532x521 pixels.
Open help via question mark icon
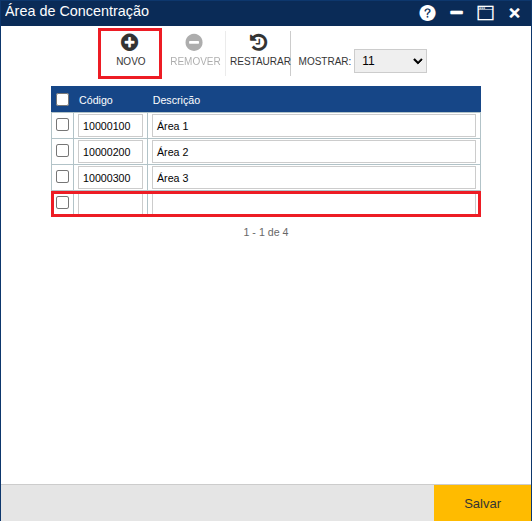[x=427, y=13]
